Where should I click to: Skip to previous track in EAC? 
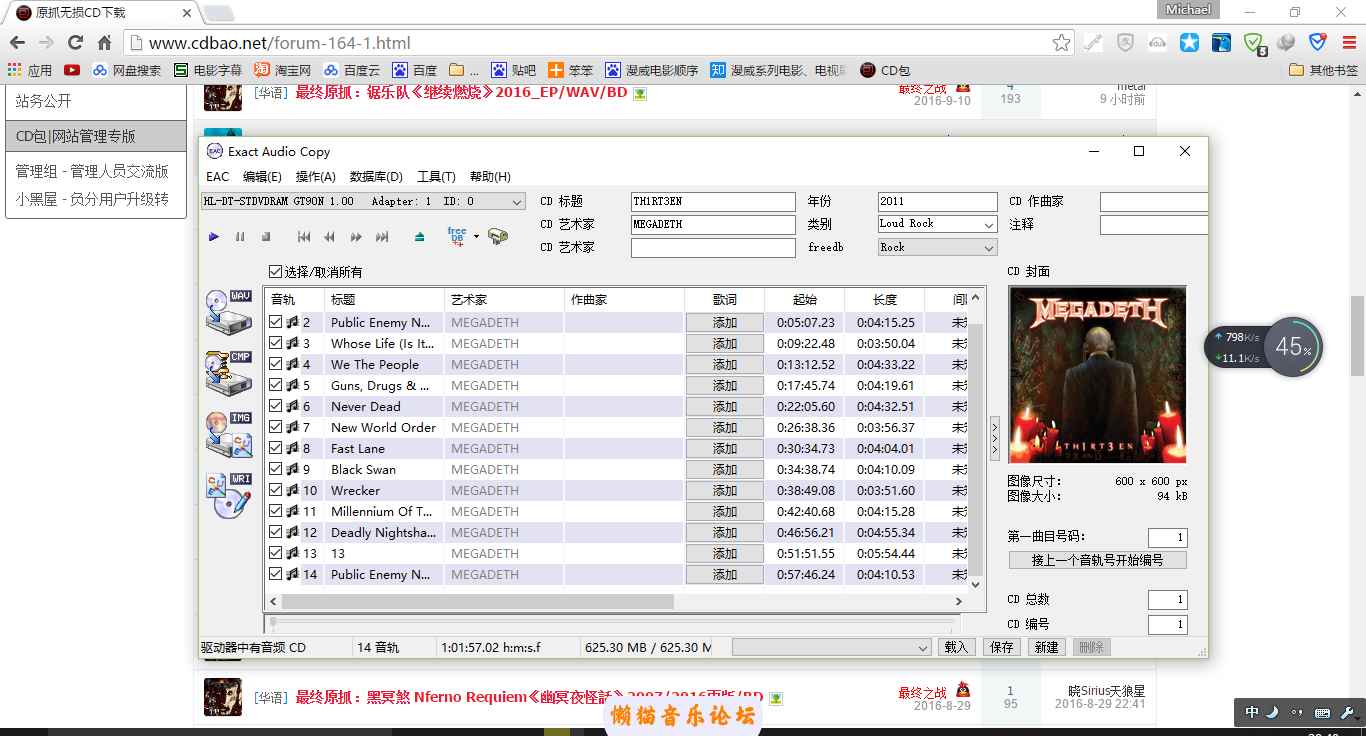[304, 237]
